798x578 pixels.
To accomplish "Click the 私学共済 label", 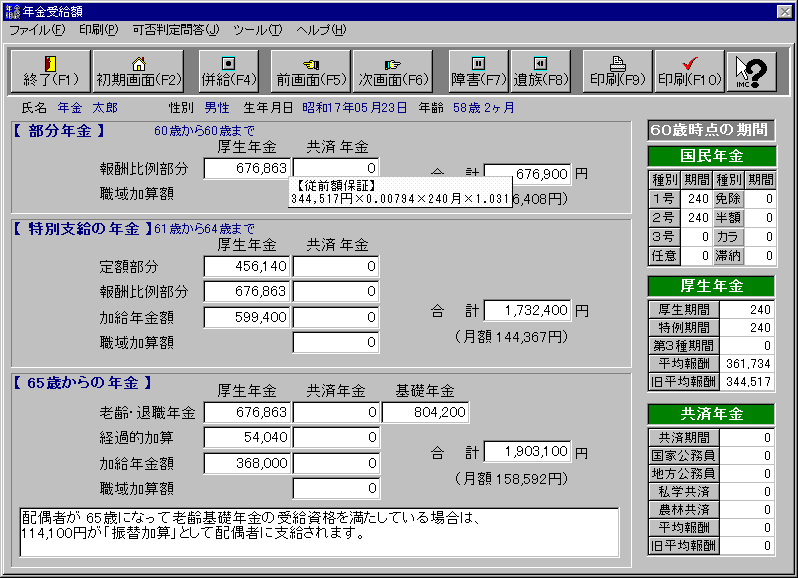I will click(683, 492).
